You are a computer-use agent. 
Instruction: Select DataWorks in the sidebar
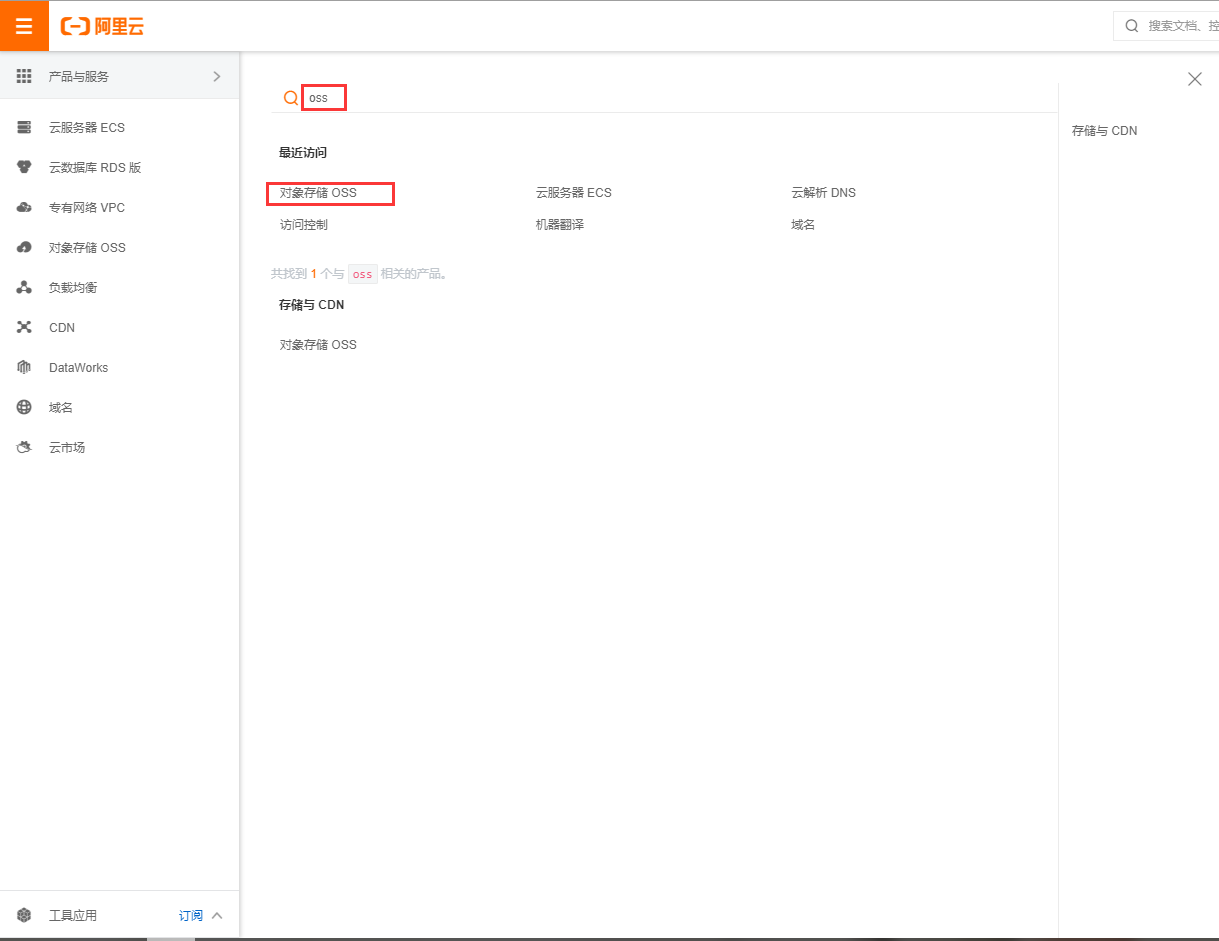point(78,367)
